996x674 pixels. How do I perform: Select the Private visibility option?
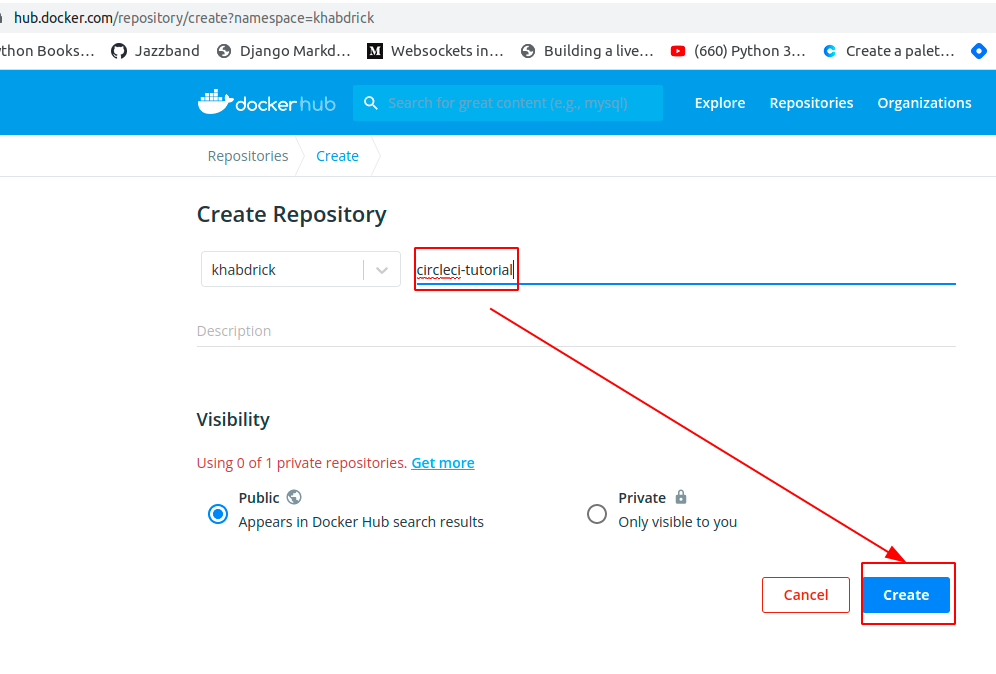(x=596, y=513)
